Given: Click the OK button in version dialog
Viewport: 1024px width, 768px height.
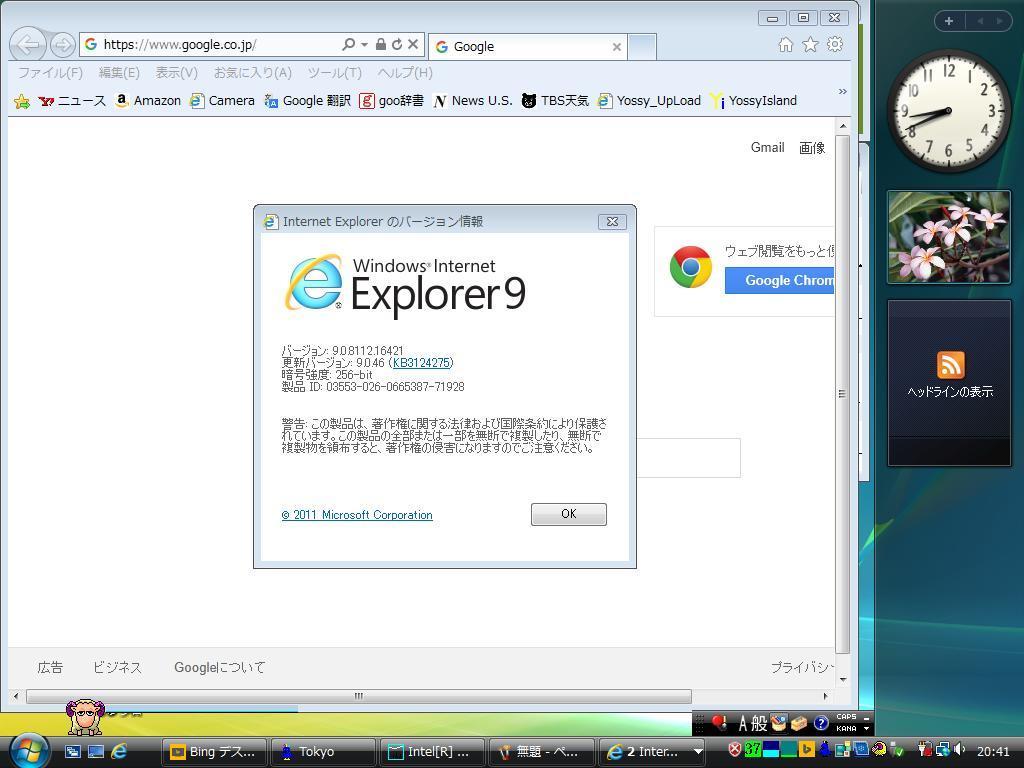Looking at the screenshot, I should tap(569, 514).
